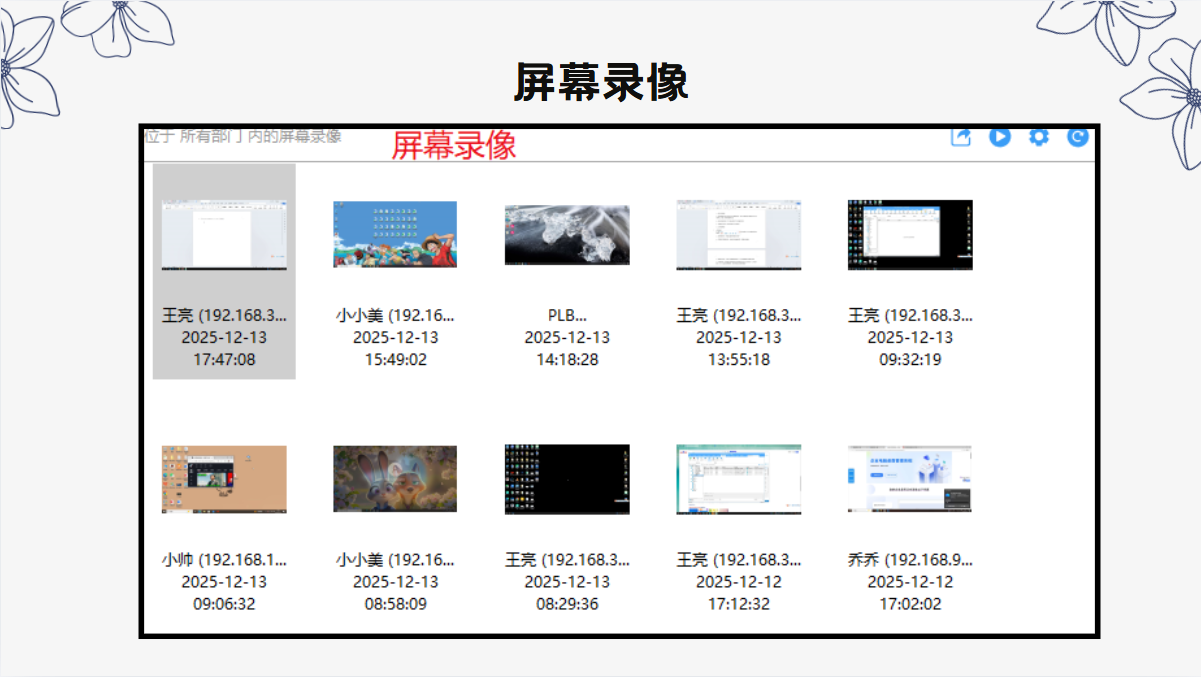
Task: Click the blue play button icon
Action: click(x=1000, y=137)
